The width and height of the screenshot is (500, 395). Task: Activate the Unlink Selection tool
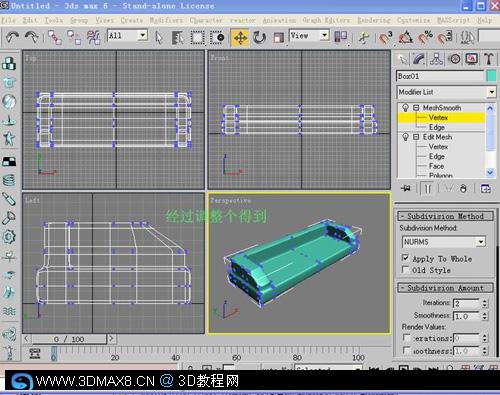pyautogui.click(x=74, y=37)
